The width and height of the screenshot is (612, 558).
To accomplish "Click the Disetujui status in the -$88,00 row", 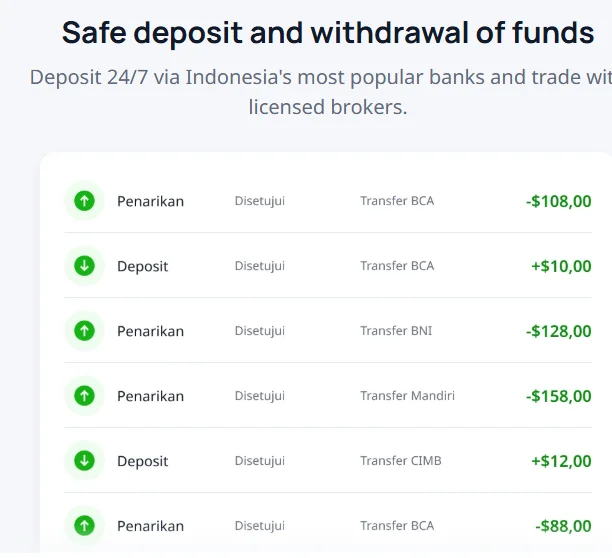I will 259,526.
